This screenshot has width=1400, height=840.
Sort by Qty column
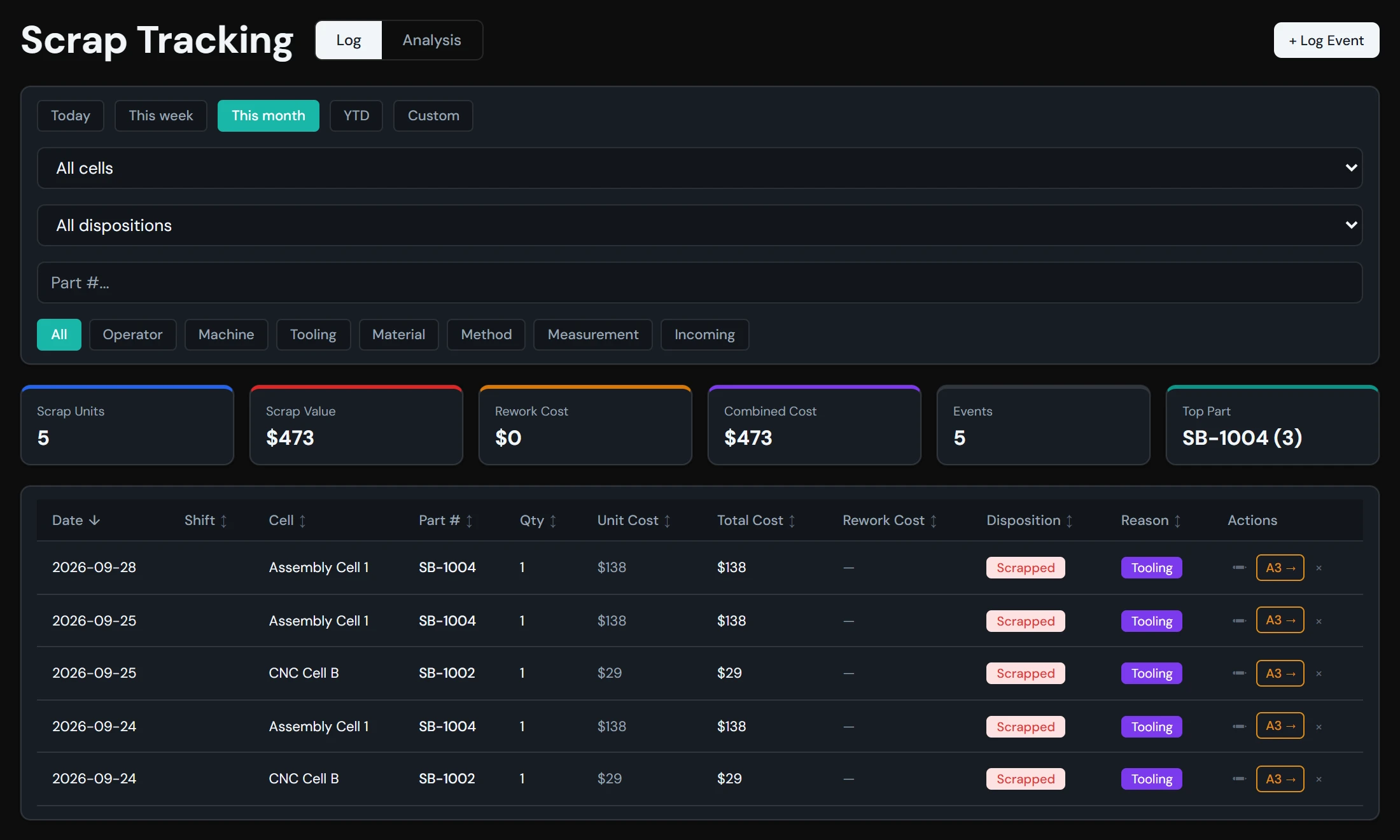538,521
